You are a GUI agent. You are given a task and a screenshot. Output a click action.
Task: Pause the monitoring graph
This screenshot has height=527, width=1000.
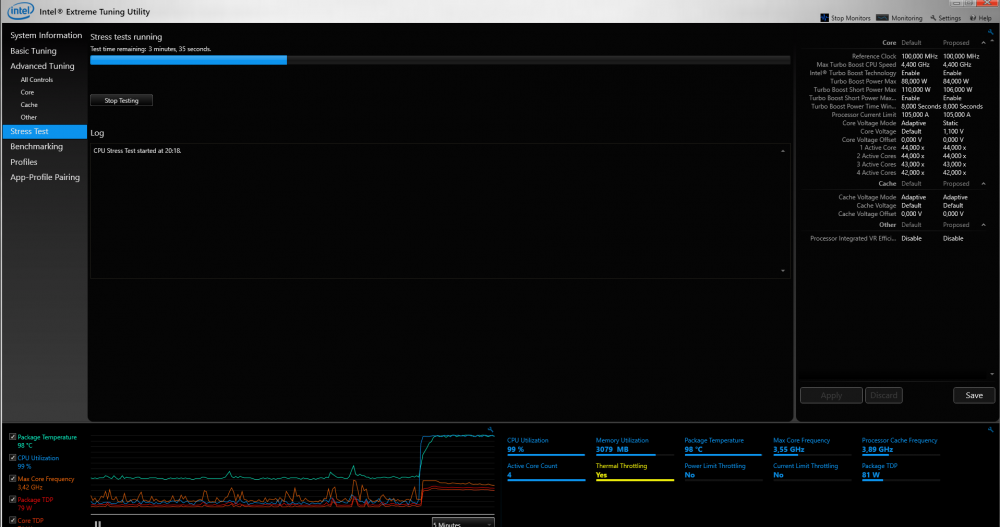click(98, 523)
